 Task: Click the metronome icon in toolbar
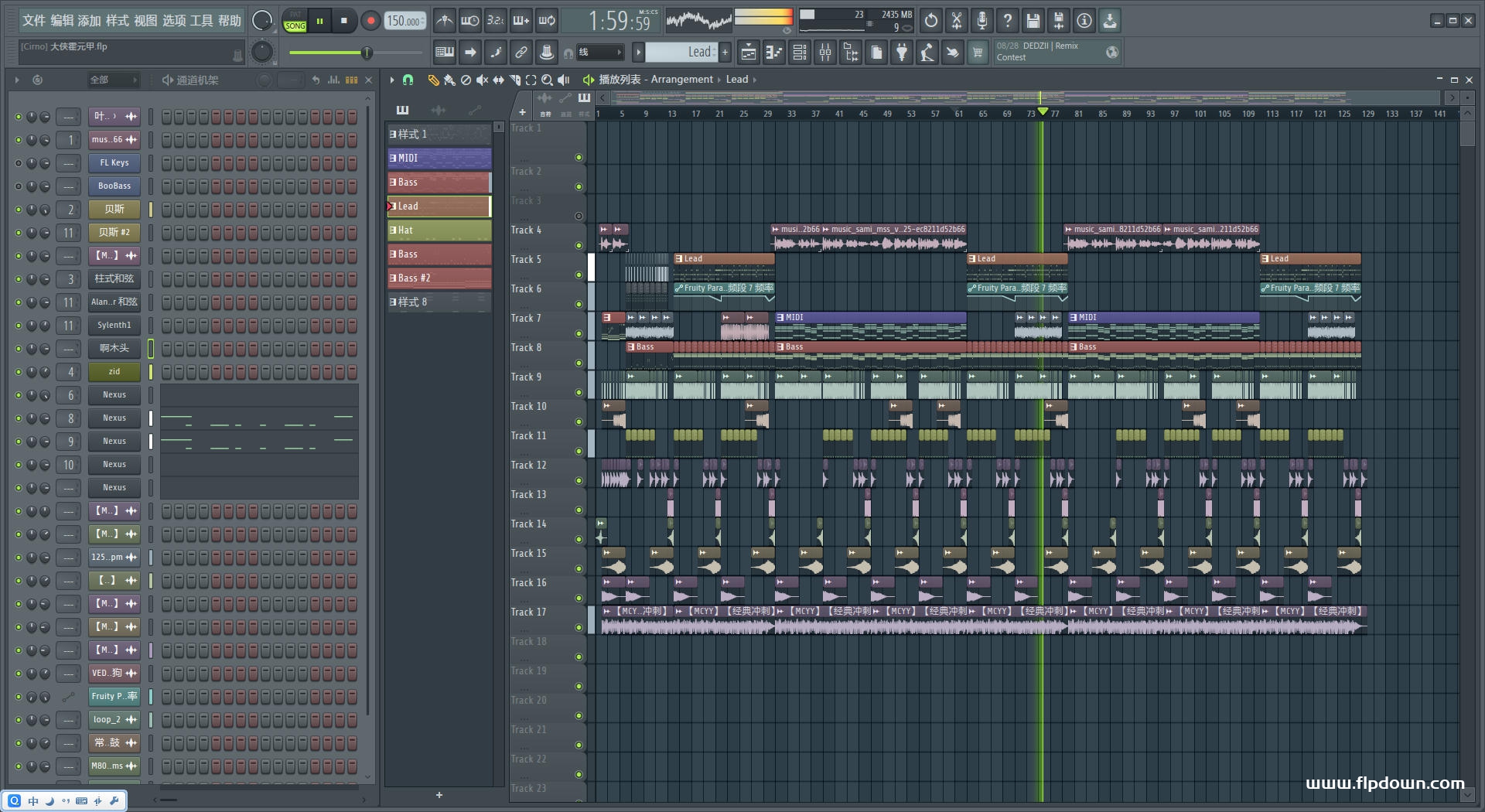pos(444,21)
